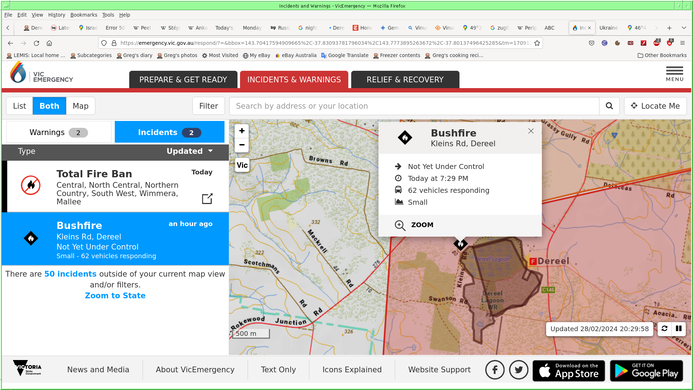Switch to Ukraine browser tab

[608, 27]
